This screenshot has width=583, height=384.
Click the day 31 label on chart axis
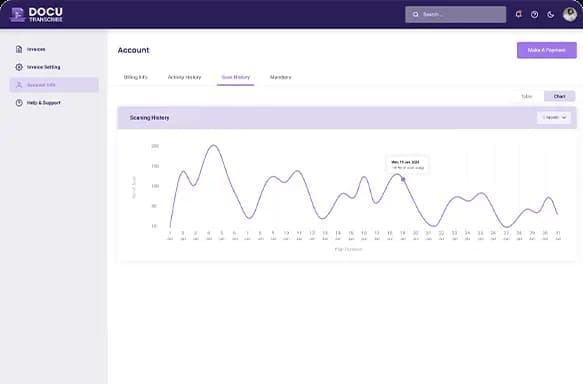(558, 236)
